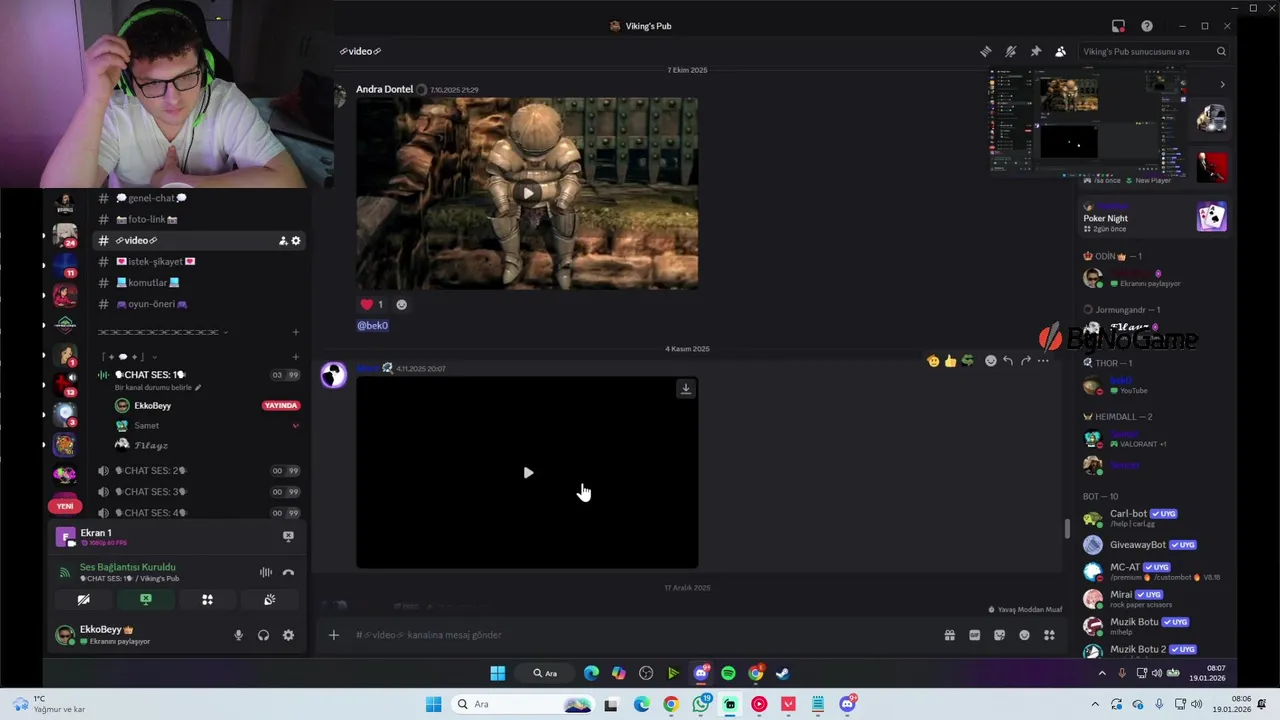This screenshot has height=720, width=1280.
Task: Open more options on hovered message
Action: click(1043, 361)
